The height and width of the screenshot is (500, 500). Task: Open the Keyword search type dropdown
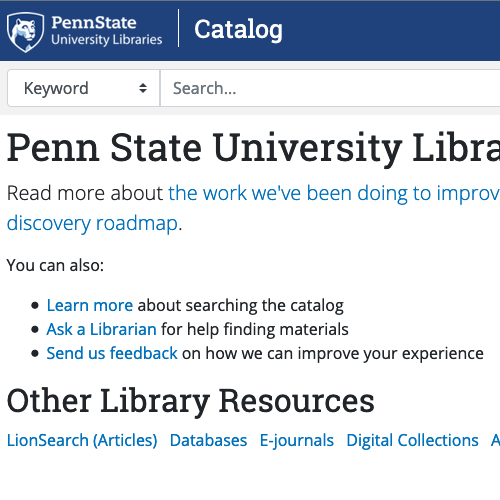(x=84, y=88)
